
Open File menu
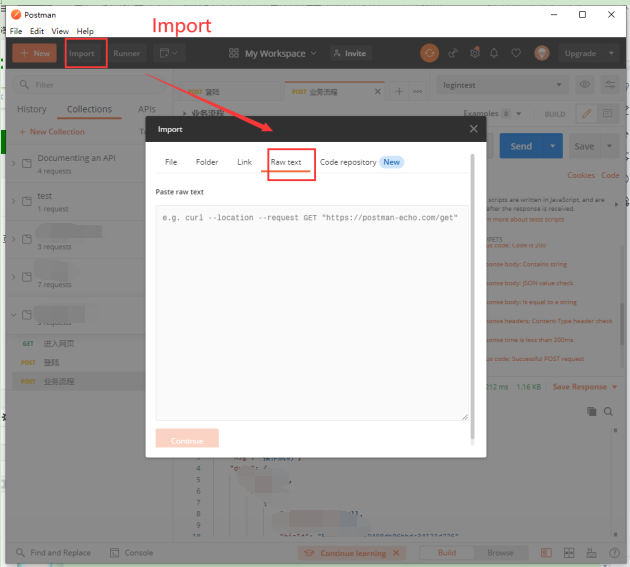(x=16, y=31)
